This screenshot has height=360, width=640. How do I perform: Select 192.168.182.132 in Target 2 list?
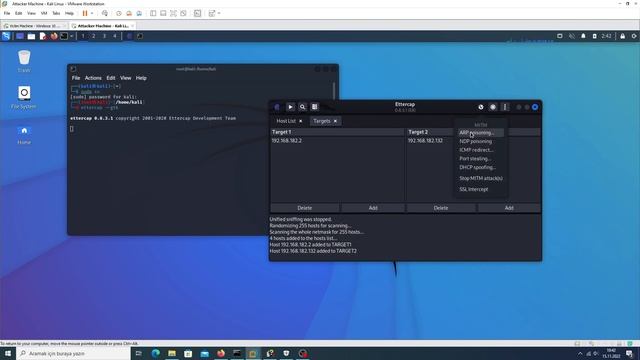425,140
